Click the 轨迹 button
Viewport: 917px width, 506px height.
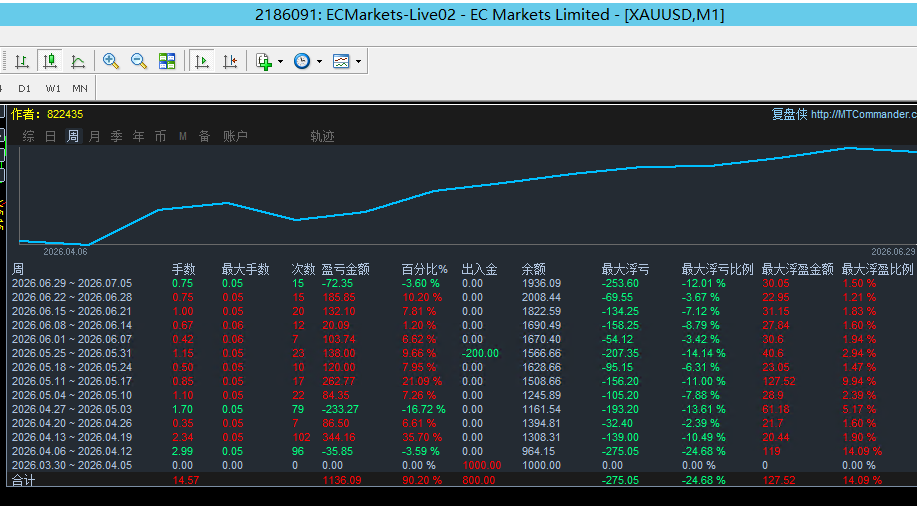(322, 136)
